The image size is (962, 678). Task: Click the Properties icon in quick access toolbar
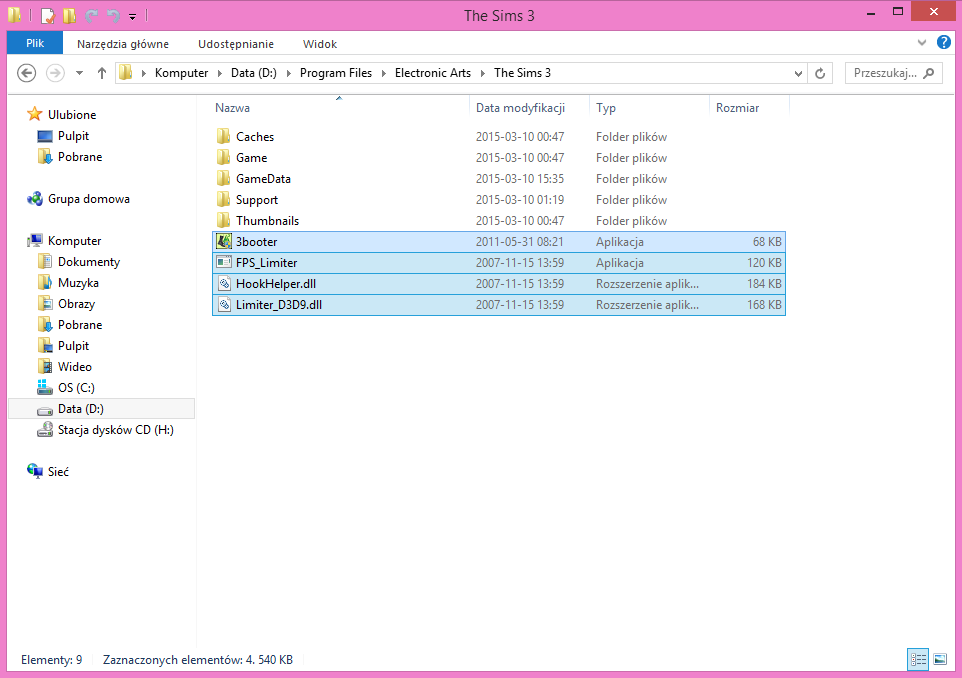tap(48, 15)
